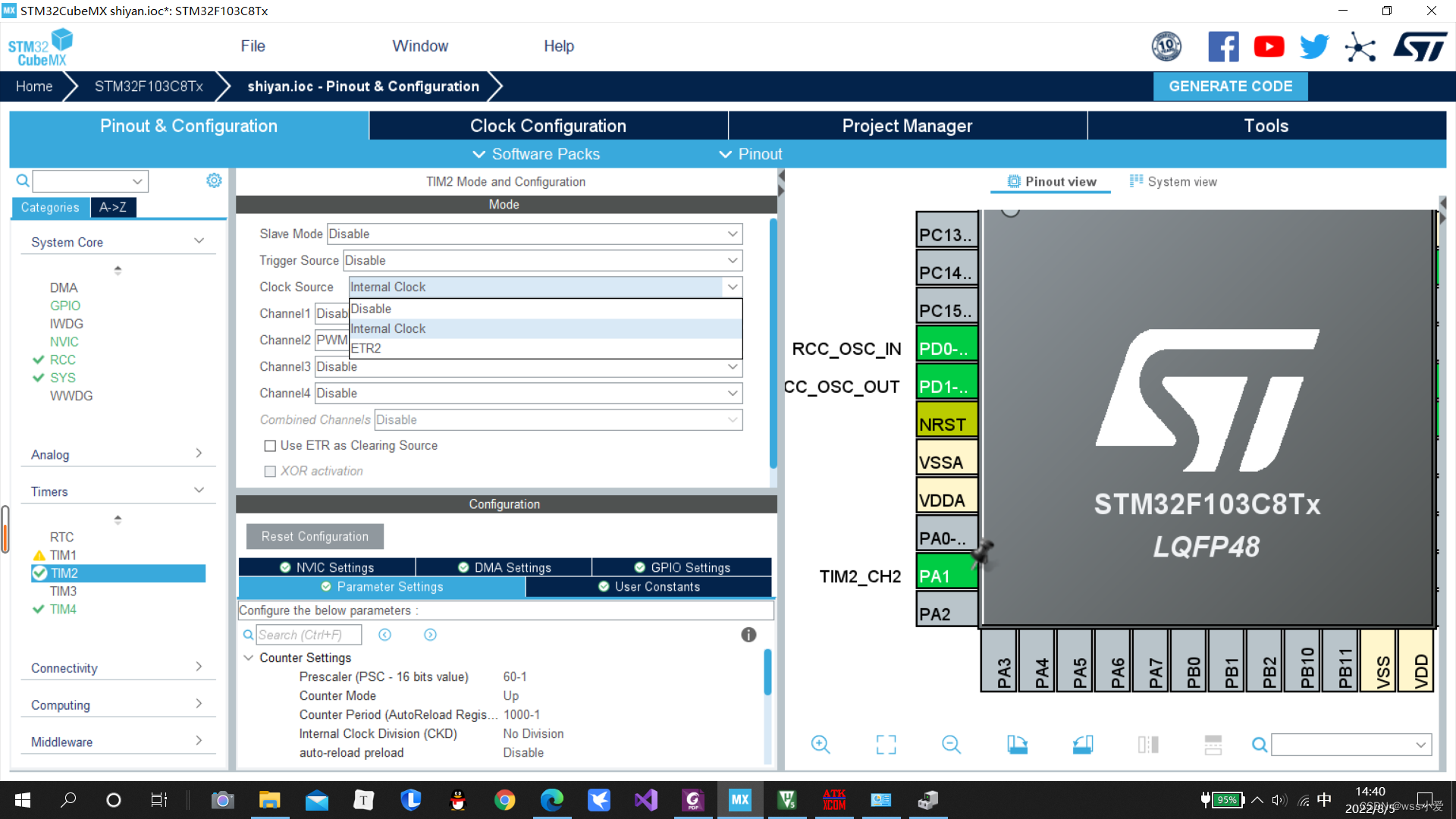Screen dimensions: 1456x819
Task: Click the ST logo icon
Action: tap(1420, 47)
